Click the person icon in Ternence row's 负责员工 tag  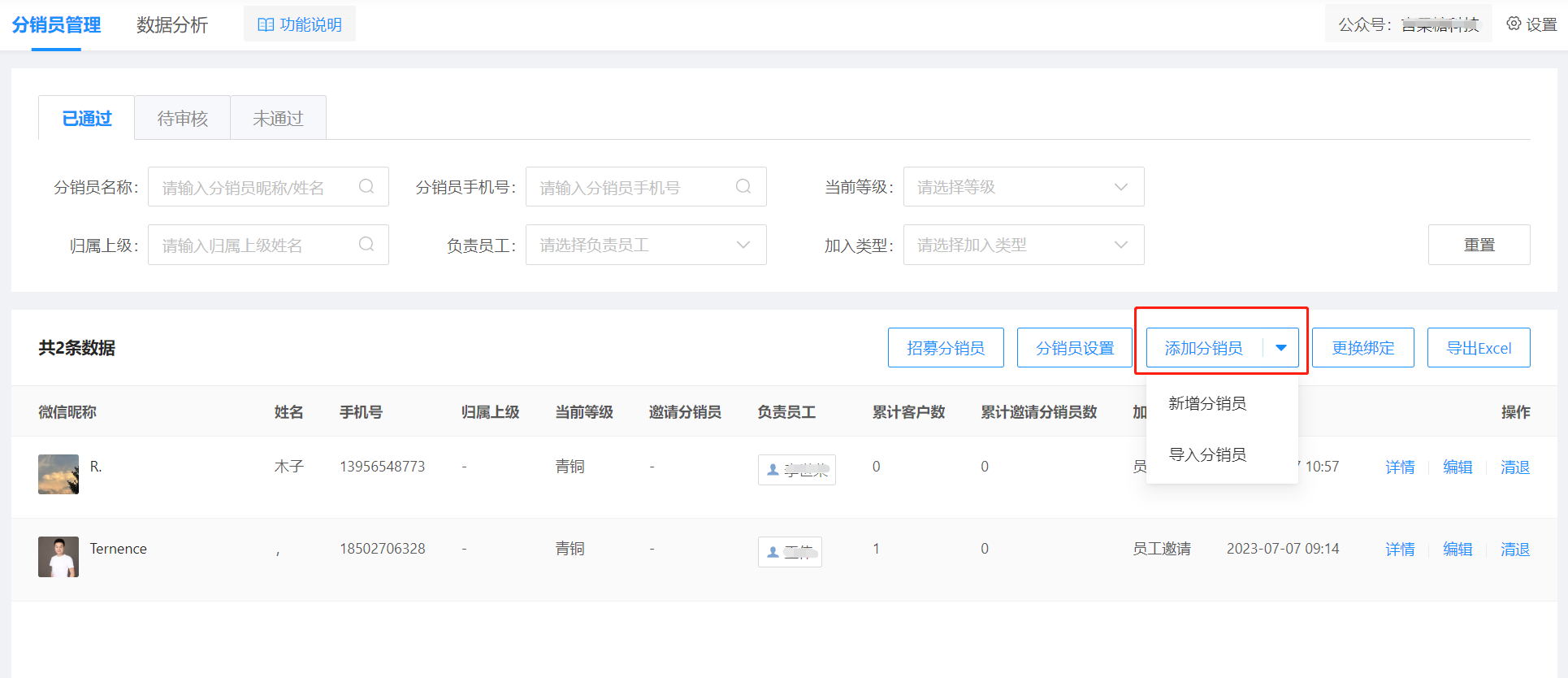click(x=773, y=552)
